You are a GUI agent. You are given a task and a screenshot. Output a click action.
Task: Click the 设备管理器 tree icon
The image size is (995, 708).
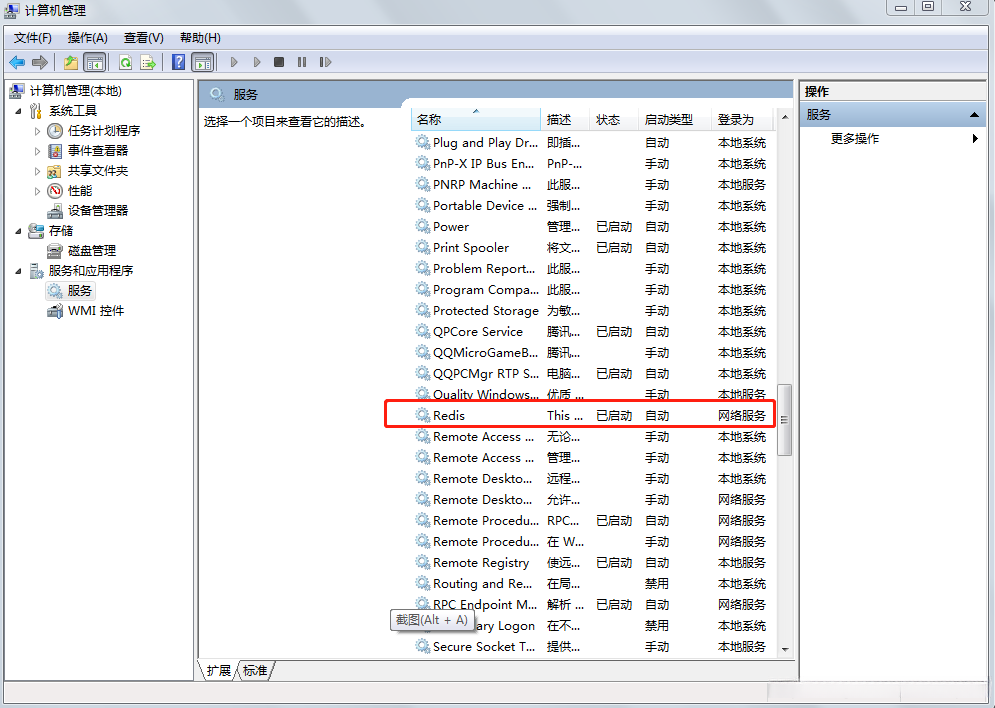tap(55, 211)
